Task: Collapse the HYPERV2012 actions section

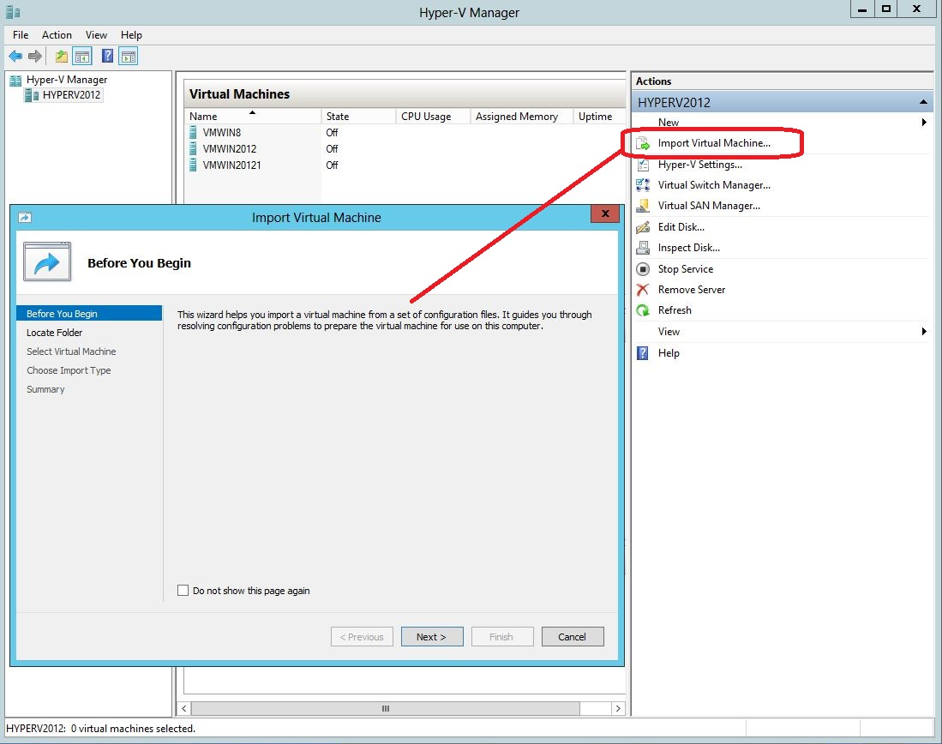Action: 923,102
